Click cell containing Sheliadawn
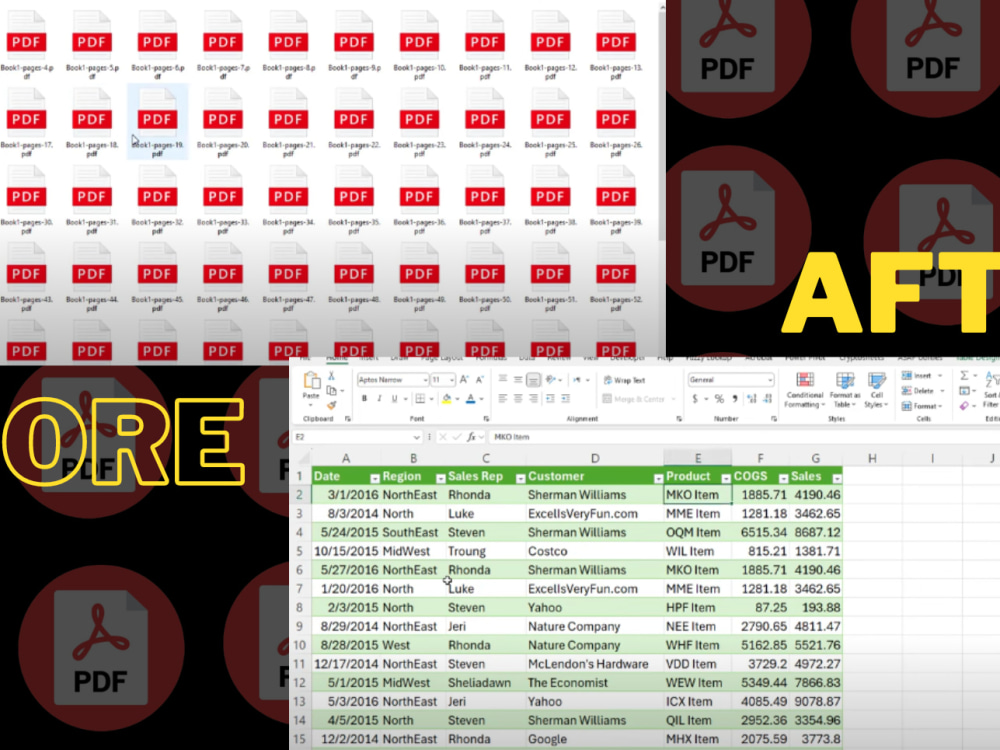Screen dimensions: 1000x750 point(485,682)
